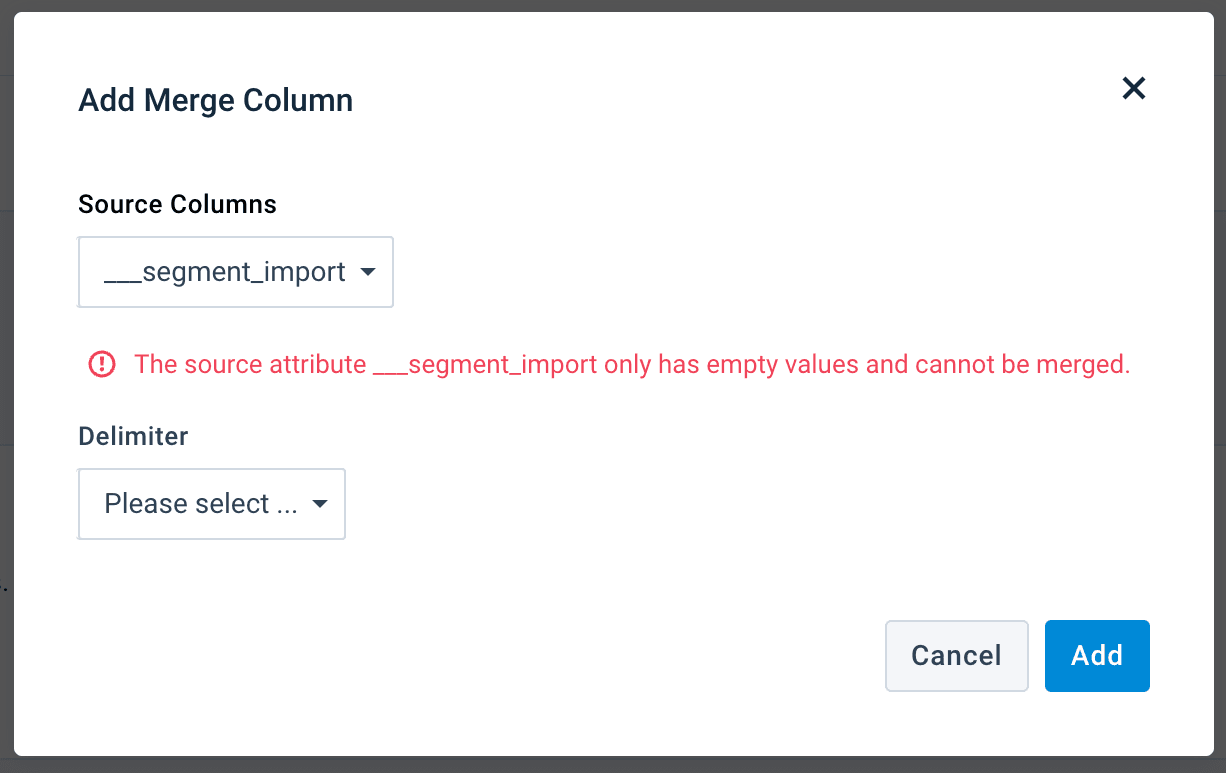1226x773 pixels.
Task: Select the ___segment_import text in the dropdown
Action: (x=225, y=272)
